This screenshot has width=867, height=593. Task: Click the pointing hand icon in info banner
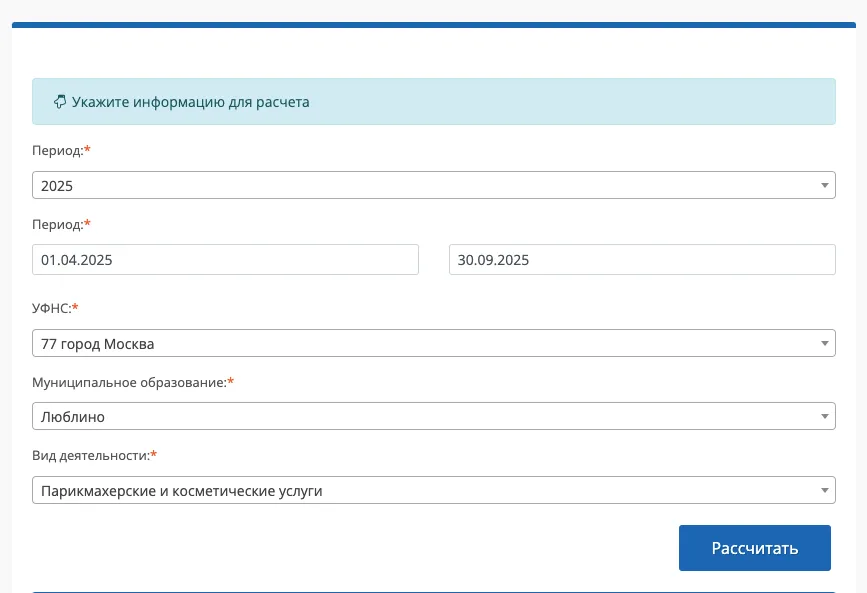pos(59,102)
